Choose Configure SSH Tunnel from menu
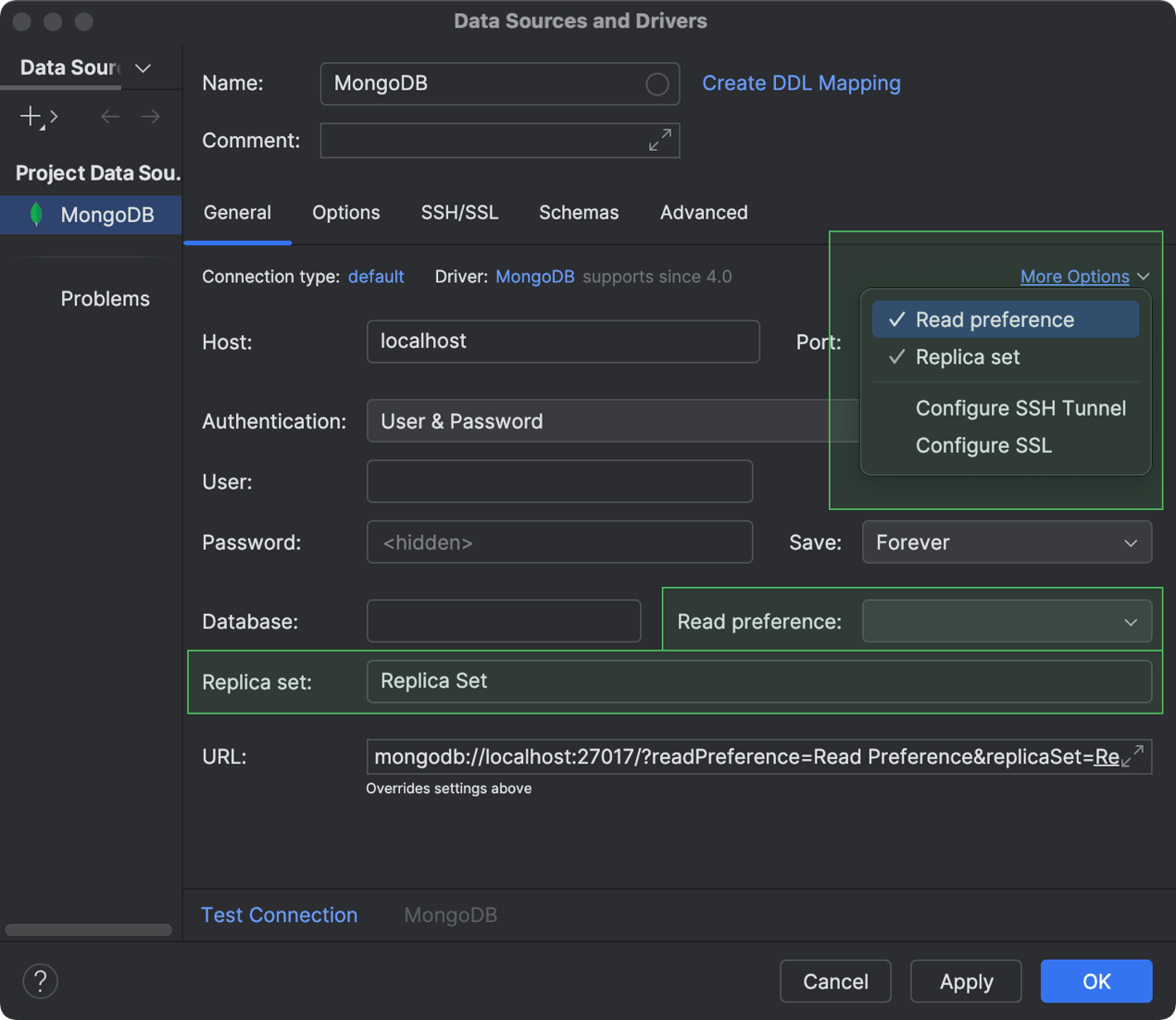Viewport: 1176px width, 1020px height. [x=1020, y=408]
